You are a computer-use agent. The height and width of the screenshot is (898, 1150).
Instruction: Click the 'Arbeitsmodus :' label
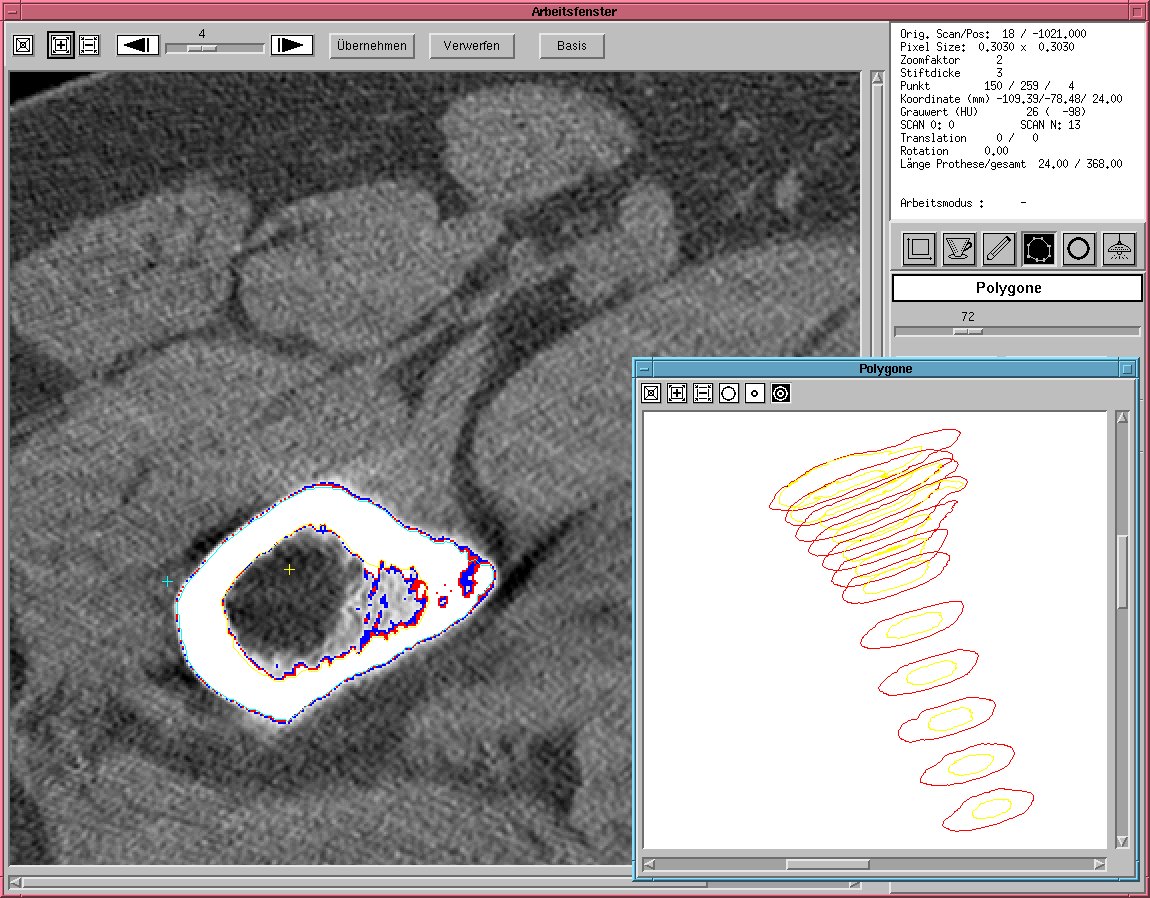942,203
